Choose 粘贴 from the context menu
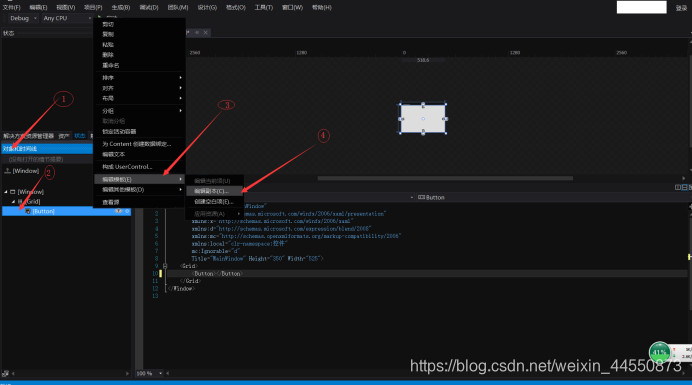Viewport: 692px width, 385px height. pos(139,45)
